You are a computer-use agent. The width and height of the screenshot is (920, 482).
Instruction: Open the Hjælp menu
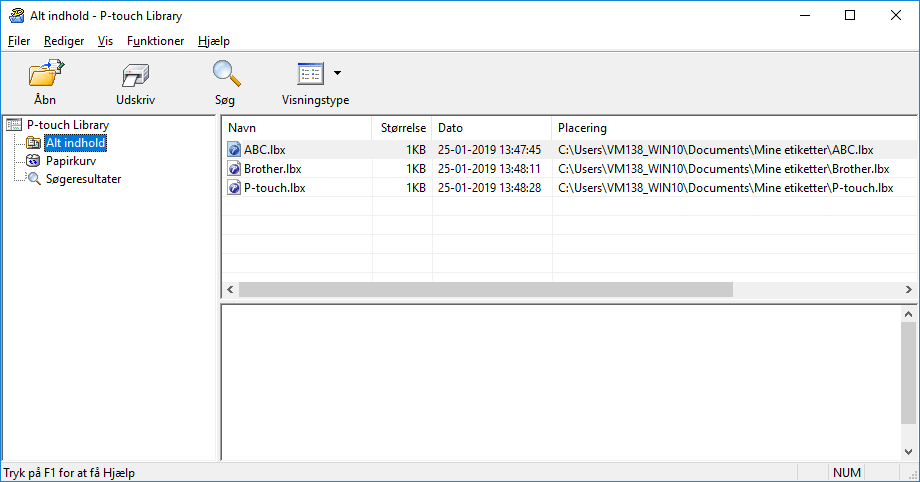(214, 41)
